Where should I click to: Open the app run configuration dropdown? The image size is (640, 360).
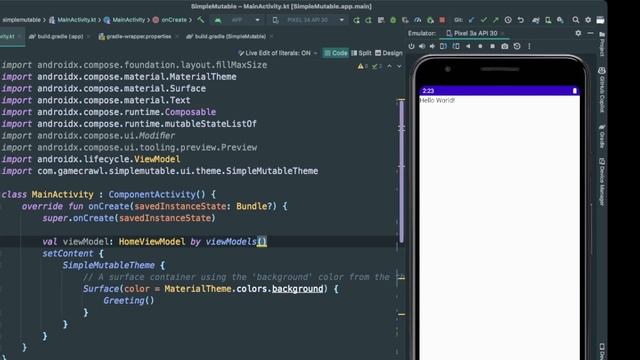(237, 20)
